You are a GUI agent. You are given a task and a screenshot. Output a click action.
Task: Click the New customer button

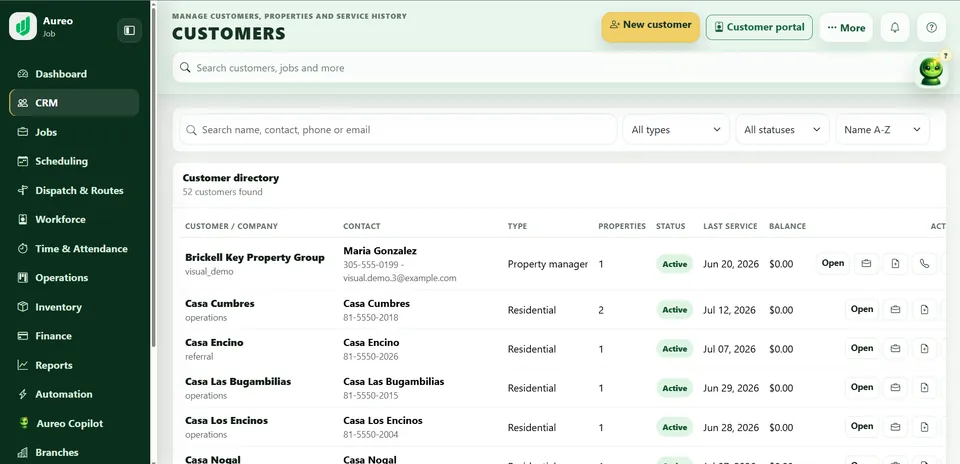tap(650, 27)
